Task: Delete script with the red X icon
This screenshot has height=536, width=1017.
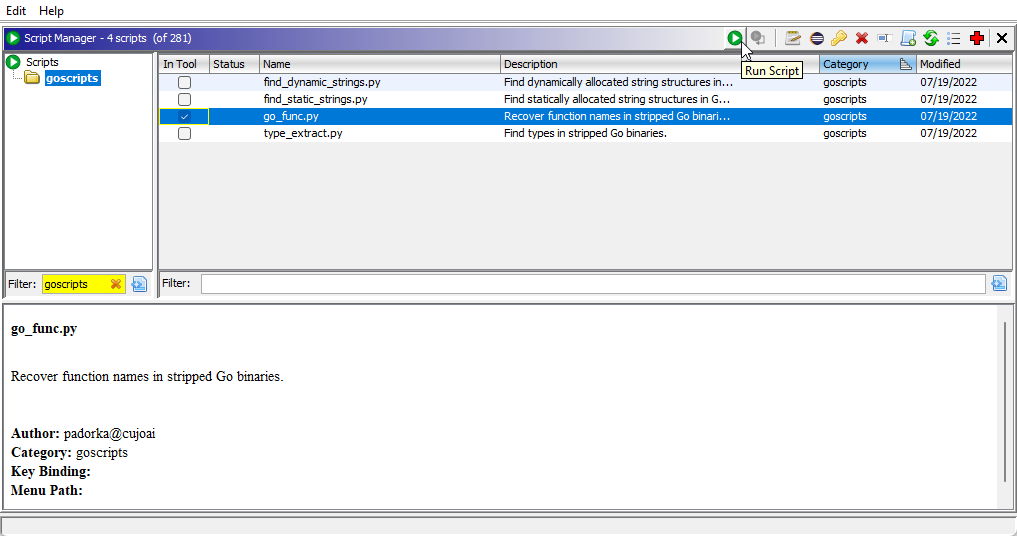Action: tap(861, 38)
